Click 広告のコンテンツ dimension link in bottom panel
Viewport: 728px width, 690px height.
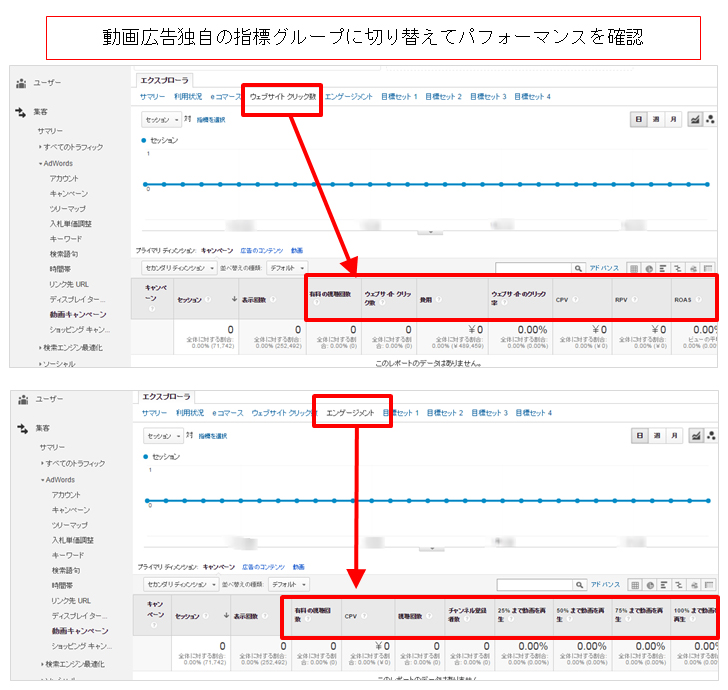tap(262, 566)
